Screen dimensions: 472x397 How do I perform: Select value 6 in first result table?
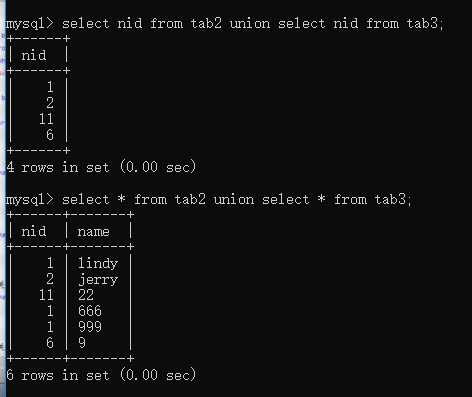point(50,135)
